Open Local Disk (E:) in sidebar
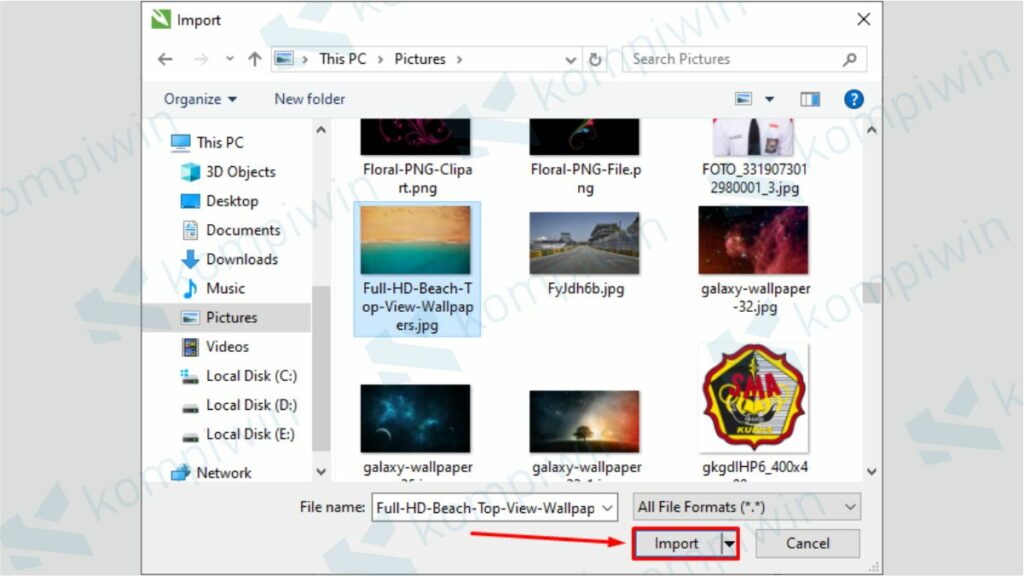 click(250, 434)
